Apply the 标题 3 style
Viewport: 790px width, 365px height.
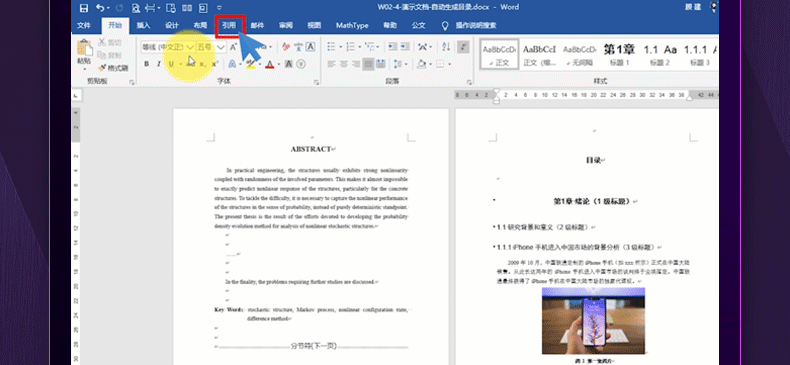pos(700,54)
